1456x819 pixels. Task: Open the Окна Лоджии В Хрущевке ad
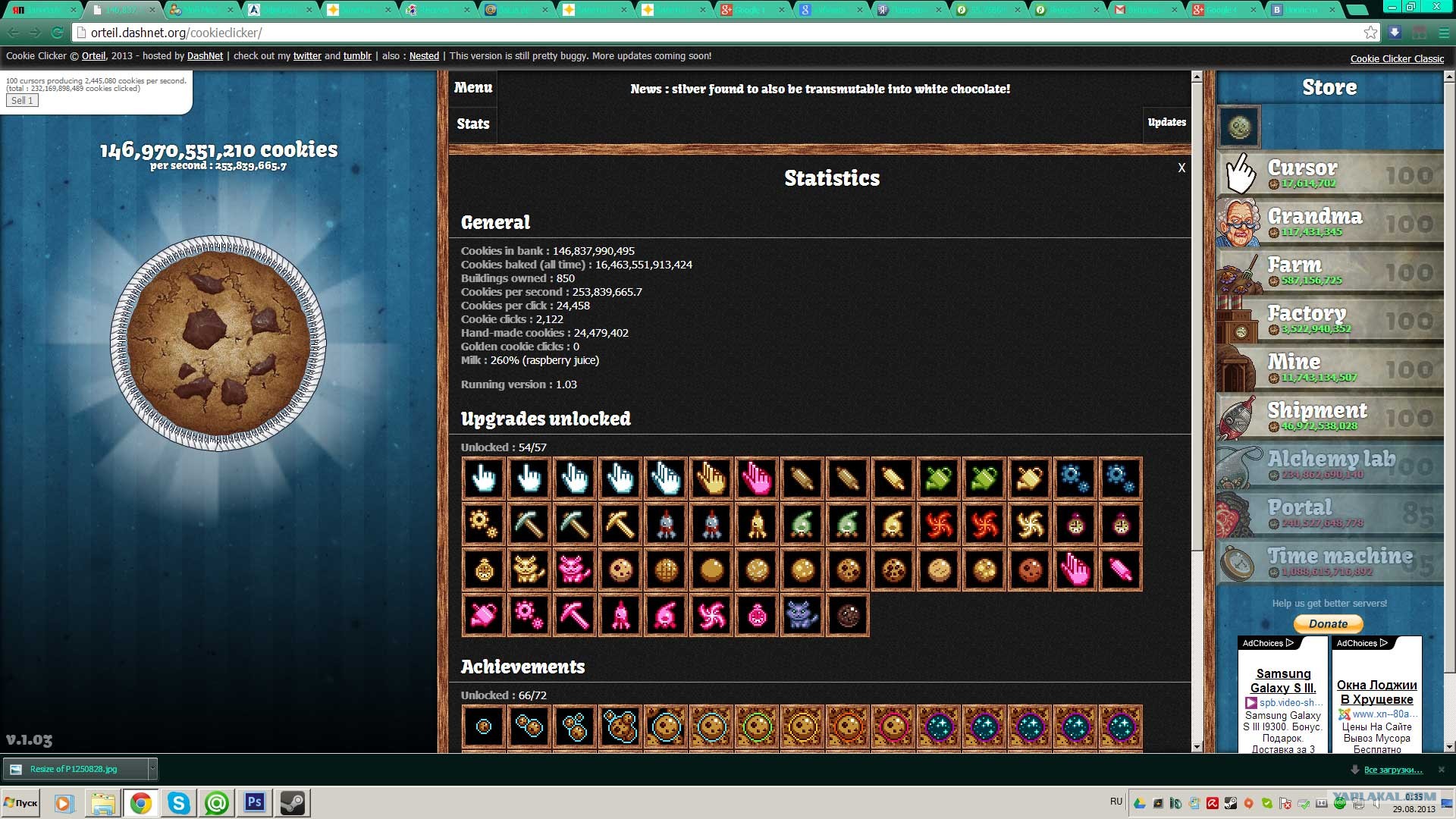(1377, 692)
